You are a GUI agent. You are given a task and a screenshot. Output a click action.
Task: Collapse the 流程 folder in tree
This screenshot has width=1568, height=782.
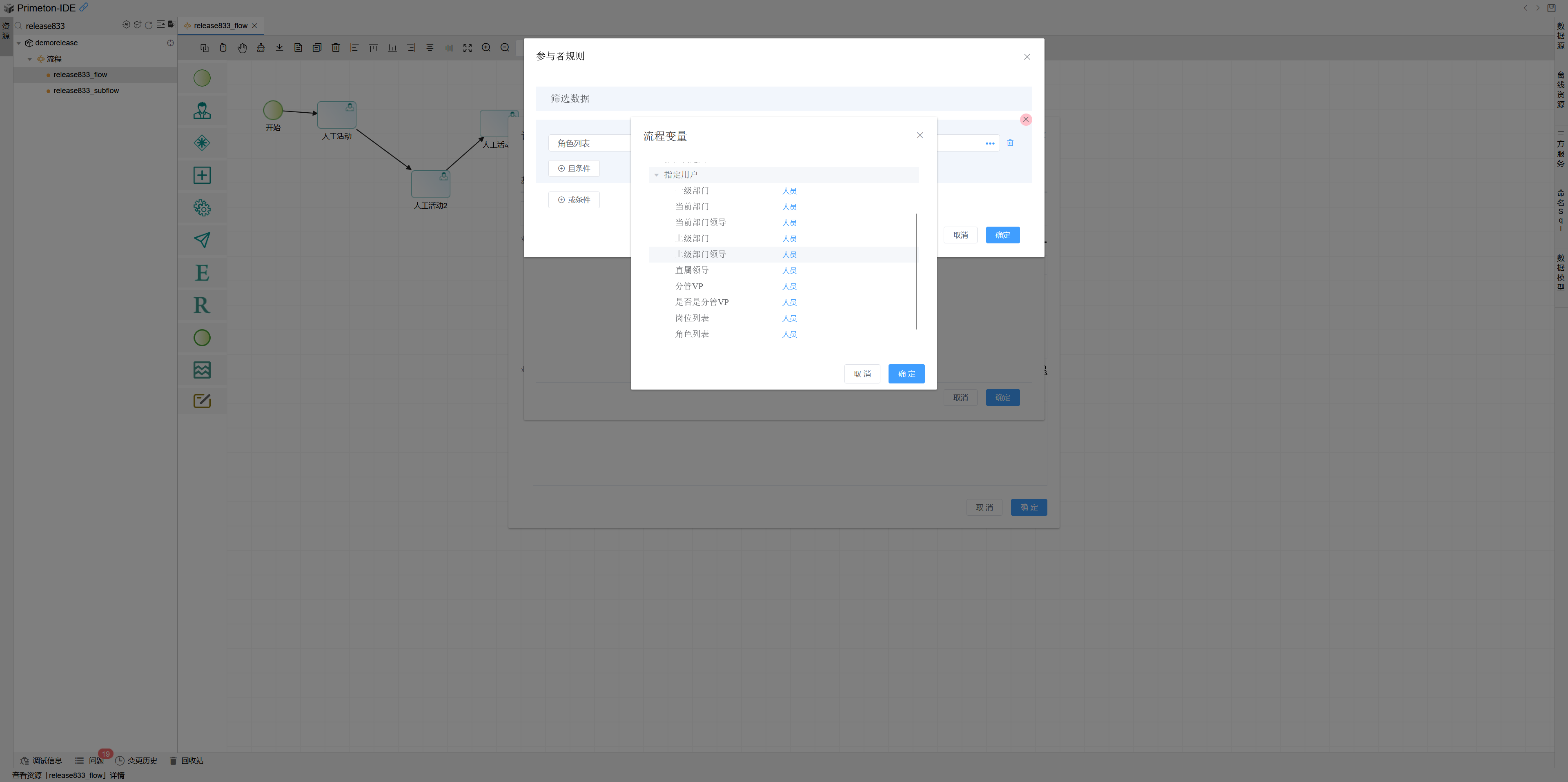30,59
